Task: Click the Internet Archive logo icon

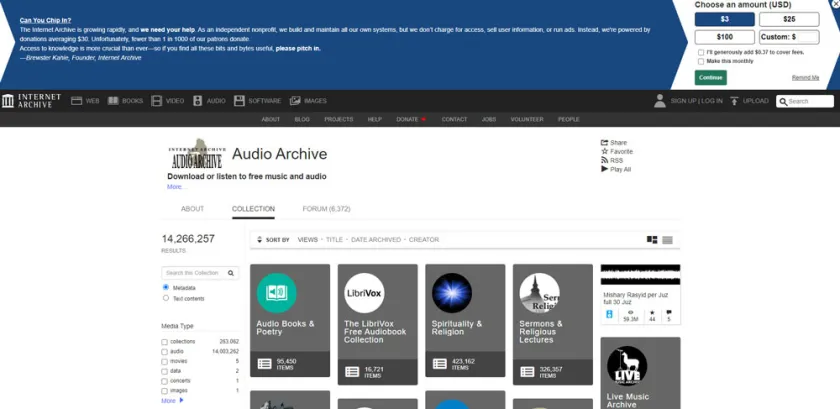Action: click(9, 101)
